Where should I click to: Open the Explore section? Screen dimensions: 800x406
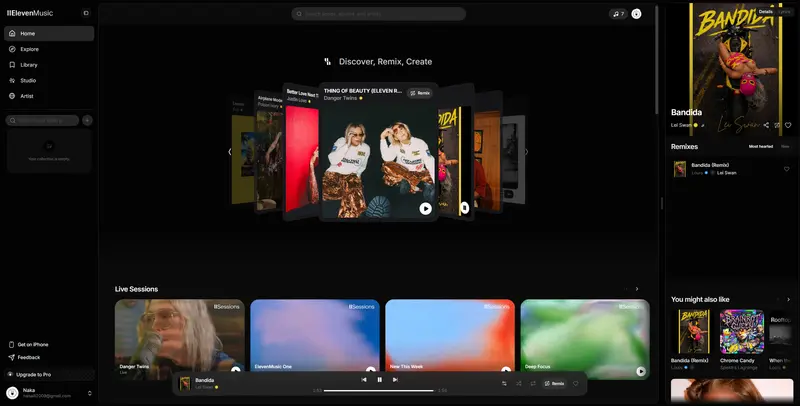point(49,49)
